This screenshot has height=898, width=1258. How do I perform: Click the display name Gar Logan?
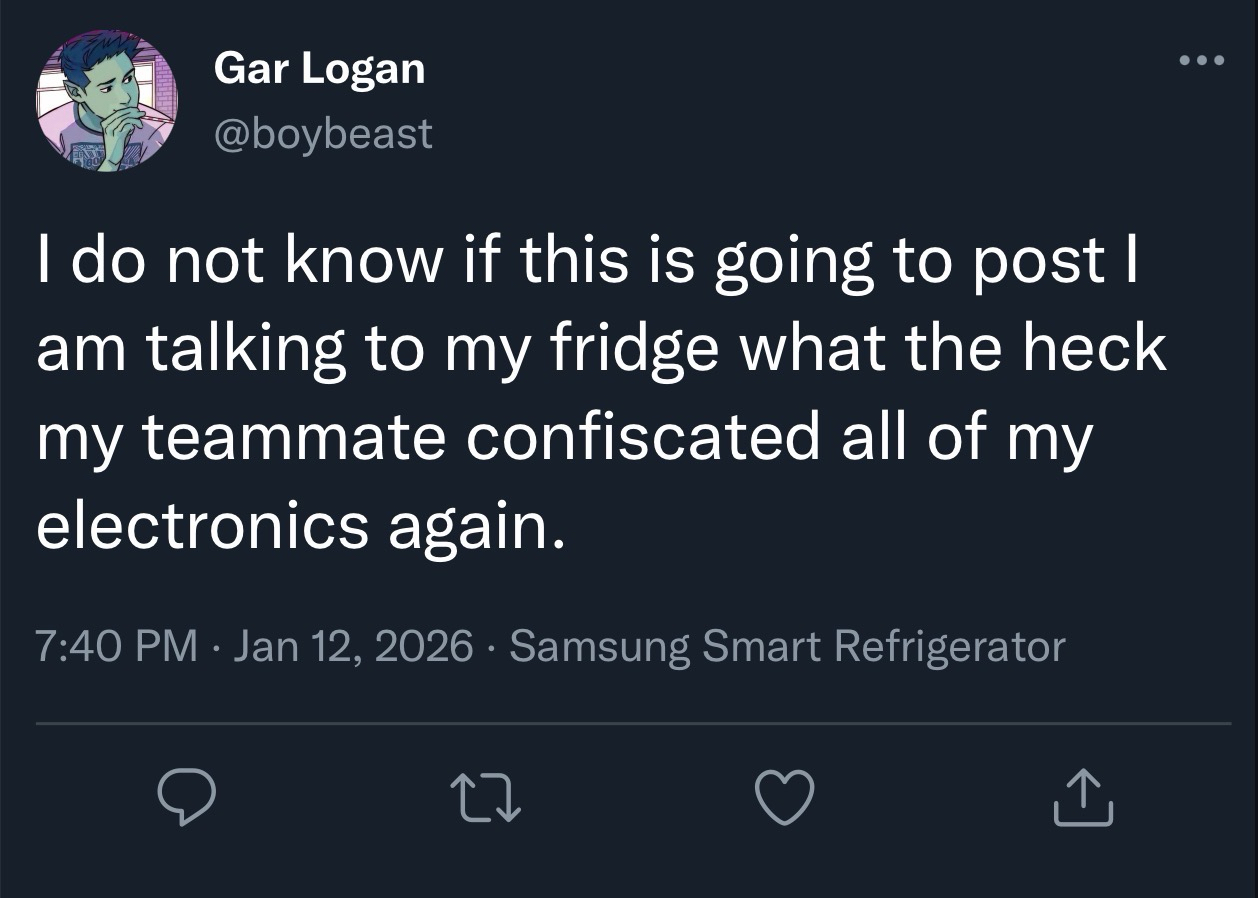point(319,69)
